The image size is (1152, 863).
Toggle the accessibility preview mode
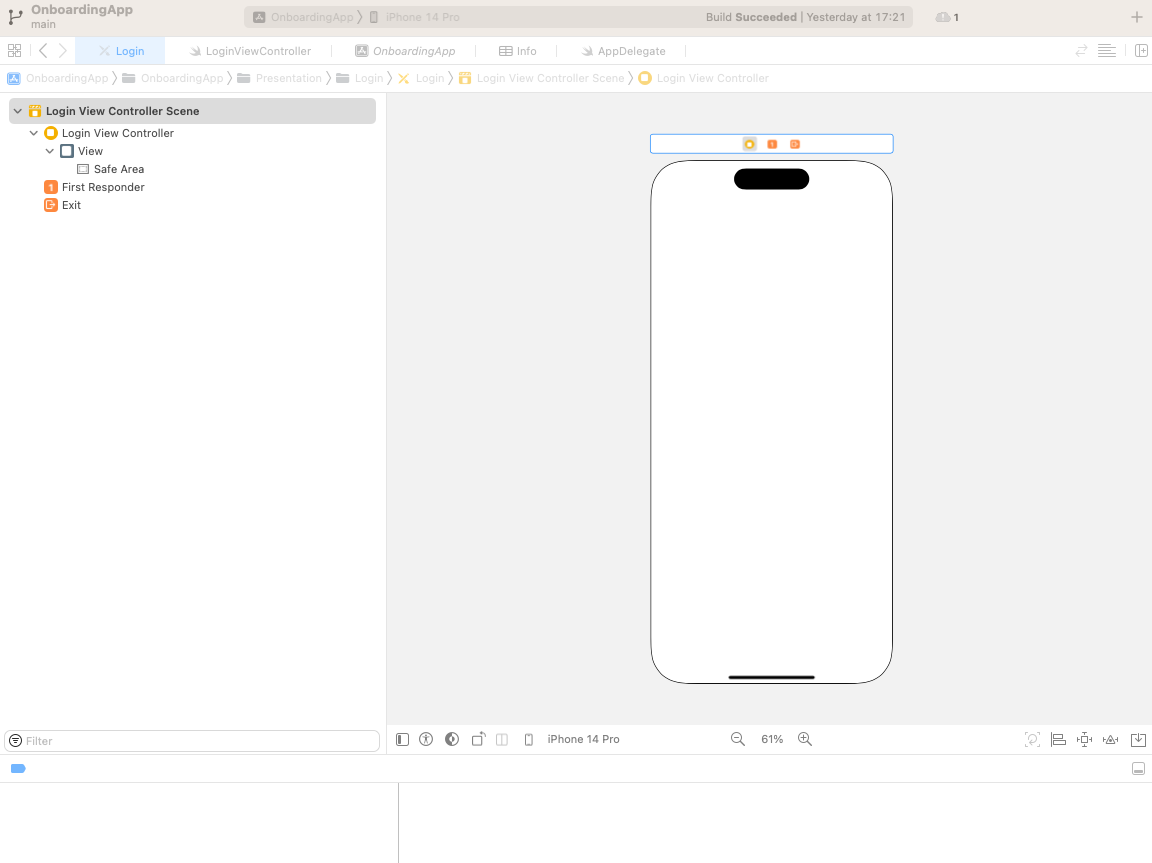pos(425,739)
